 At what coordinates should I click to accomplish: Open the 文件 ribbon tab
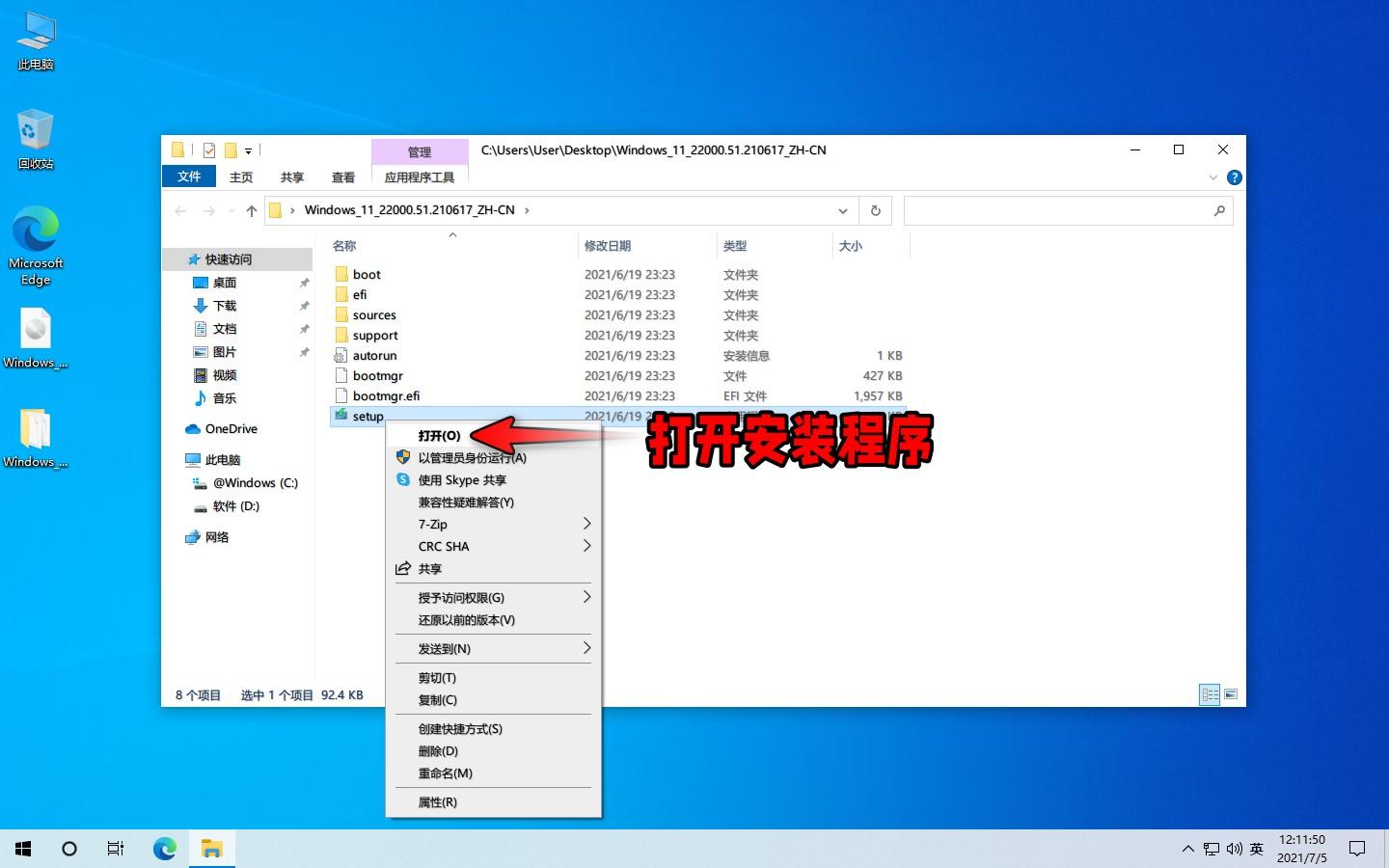(x=189, y=176)
